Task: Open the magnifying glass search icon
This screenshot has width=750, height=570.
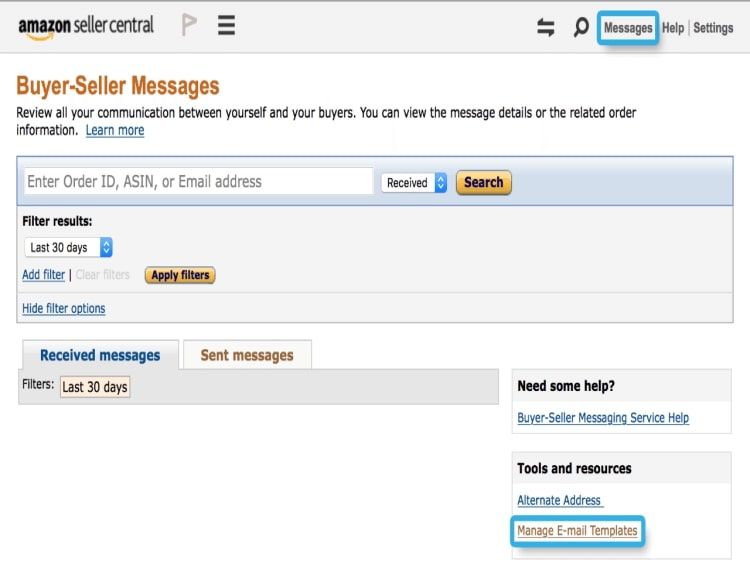Action: [581, 27]
